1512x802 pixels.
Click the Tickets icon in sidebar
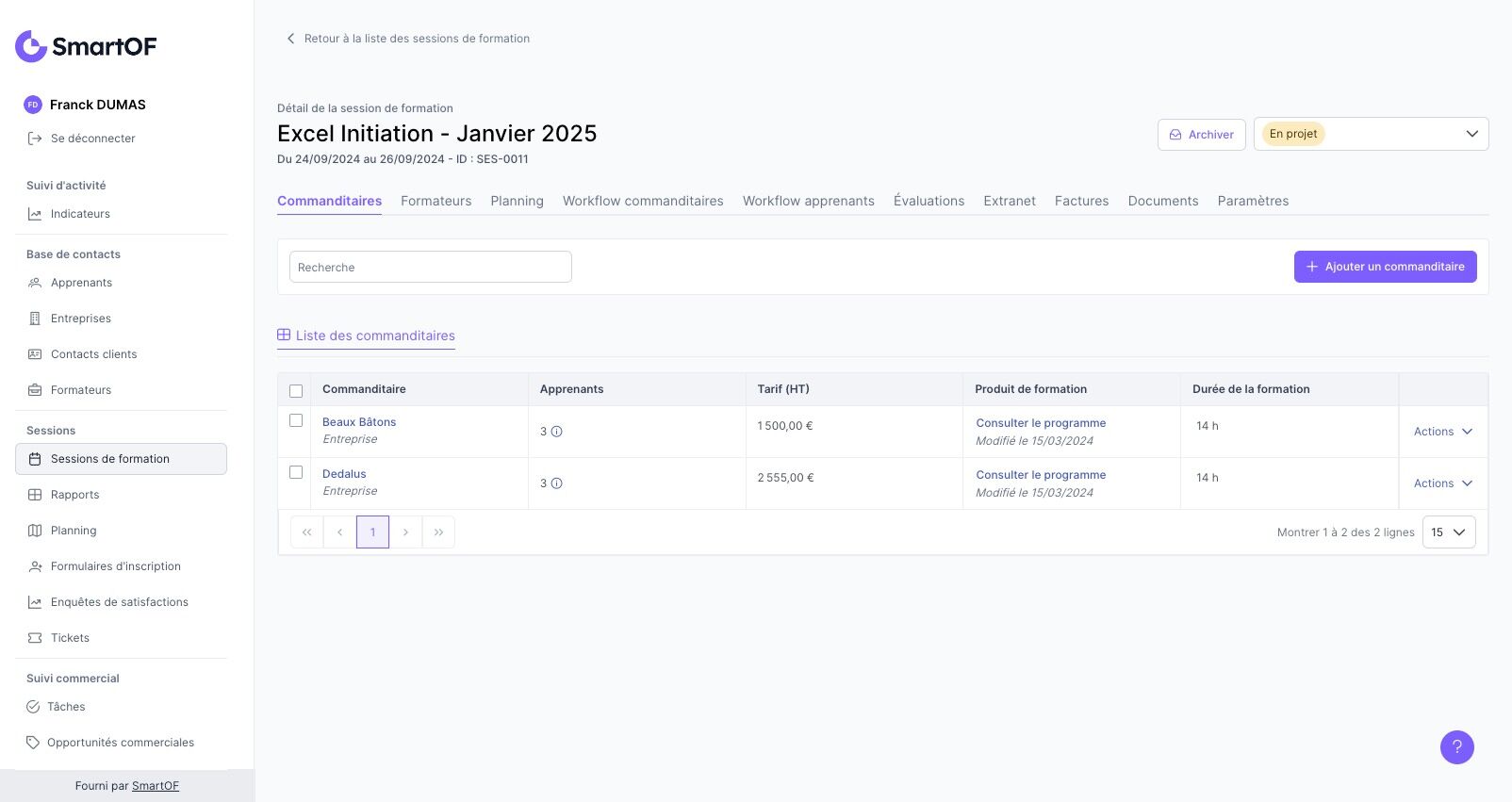[x=35, y=638]
